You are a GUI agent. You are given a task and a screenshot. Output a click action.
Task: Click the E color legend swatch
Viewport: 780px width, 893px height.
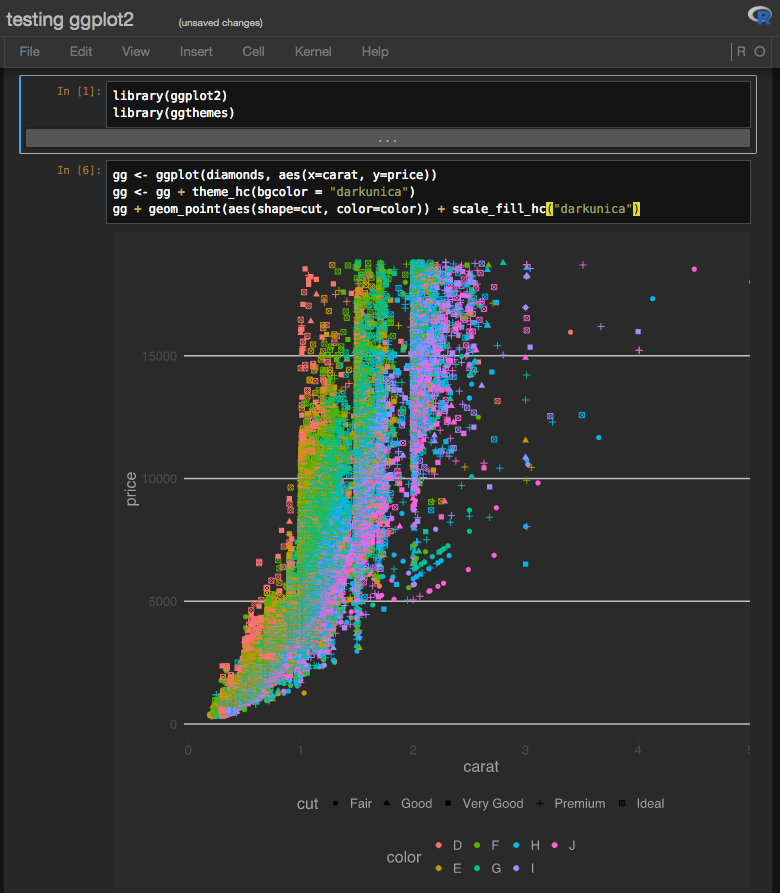pos(438,869)
